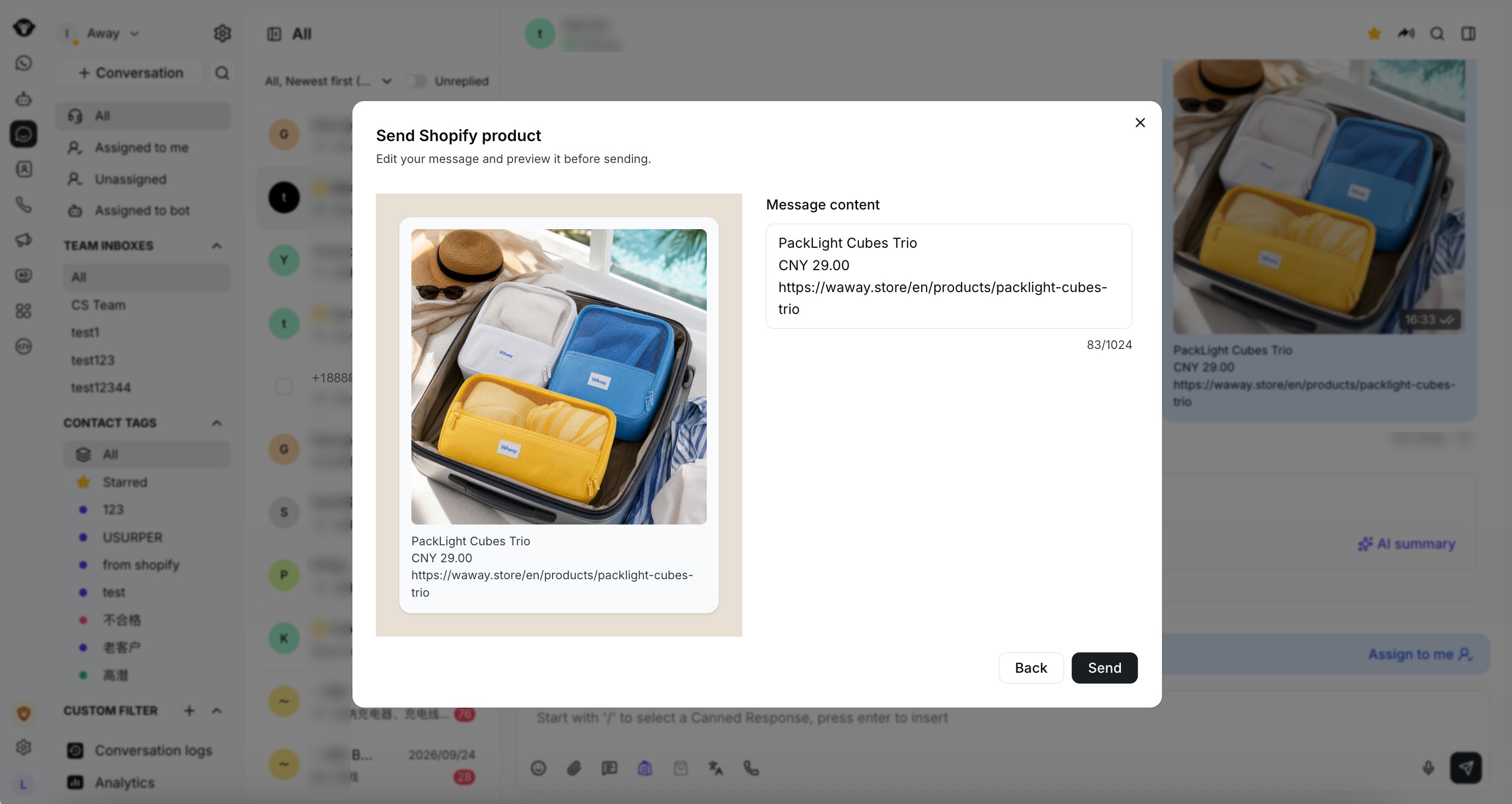Toggle the Unreplied switch
Image resolution: width=1512 pixels, height=804 pixels.
416,81
